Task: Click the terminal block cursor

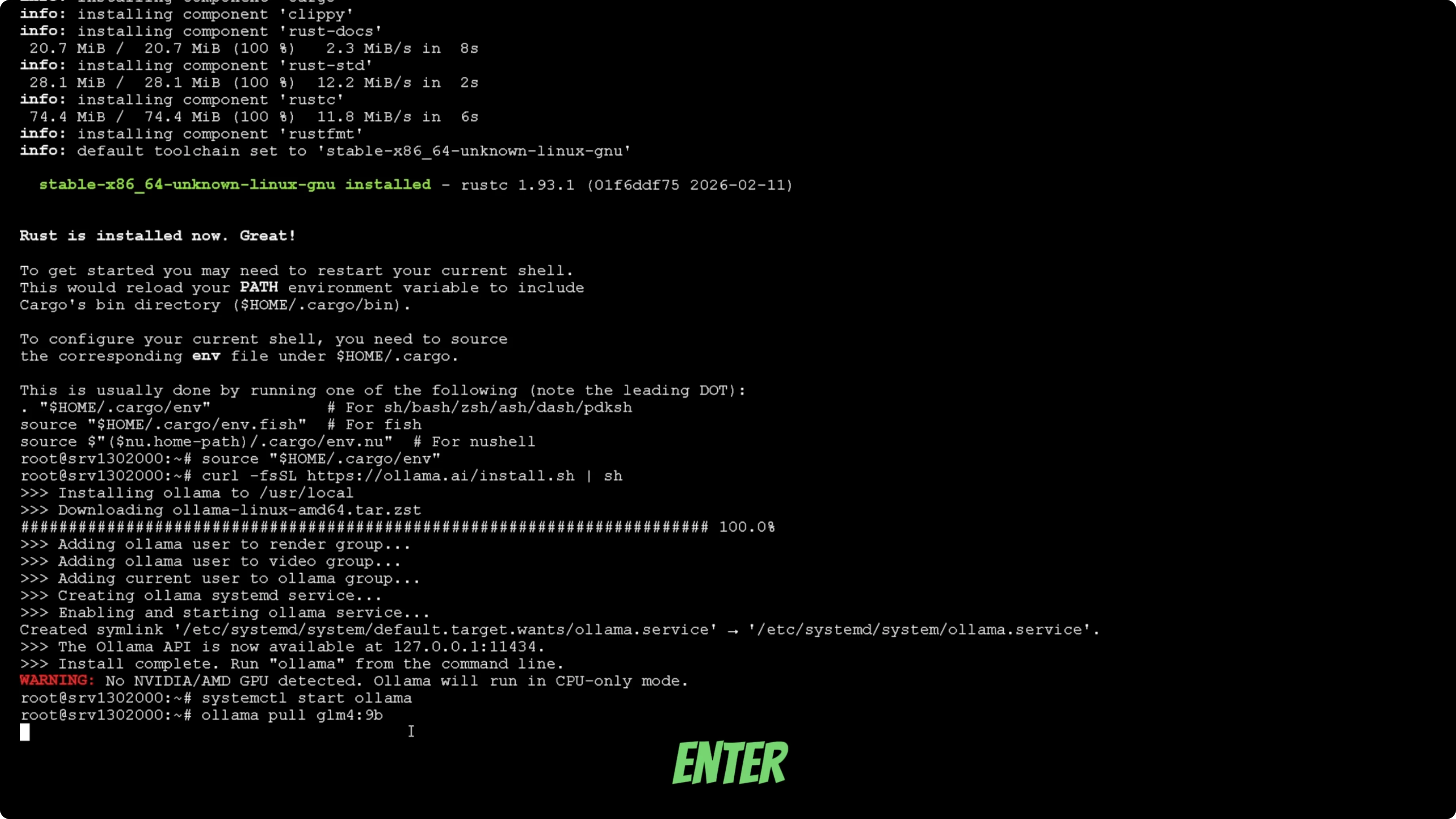Action: pyautogui.click(x=25, y=732)
